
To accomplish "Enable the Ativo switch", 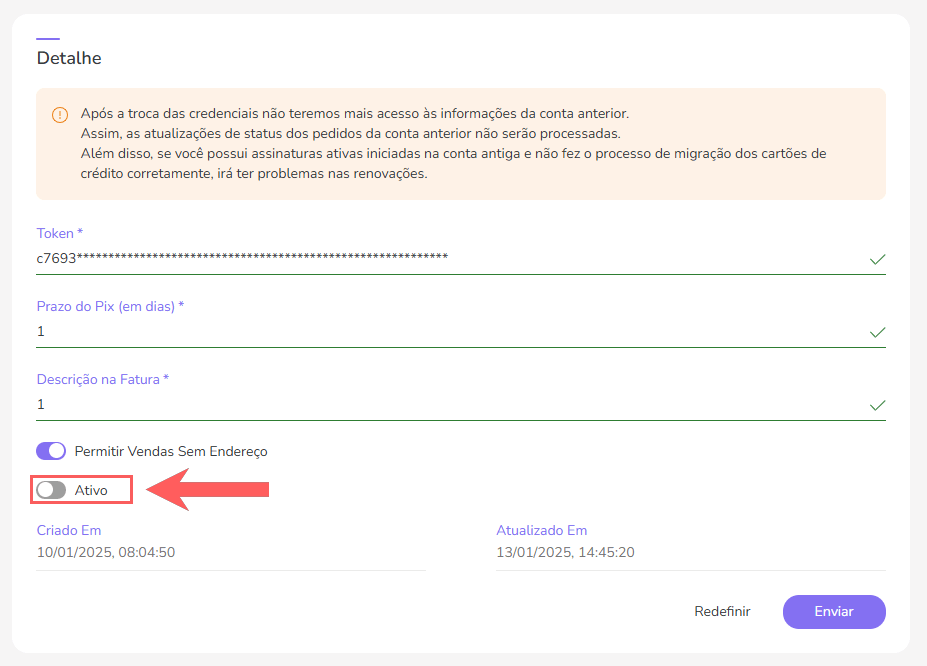I will coord(51,490).
